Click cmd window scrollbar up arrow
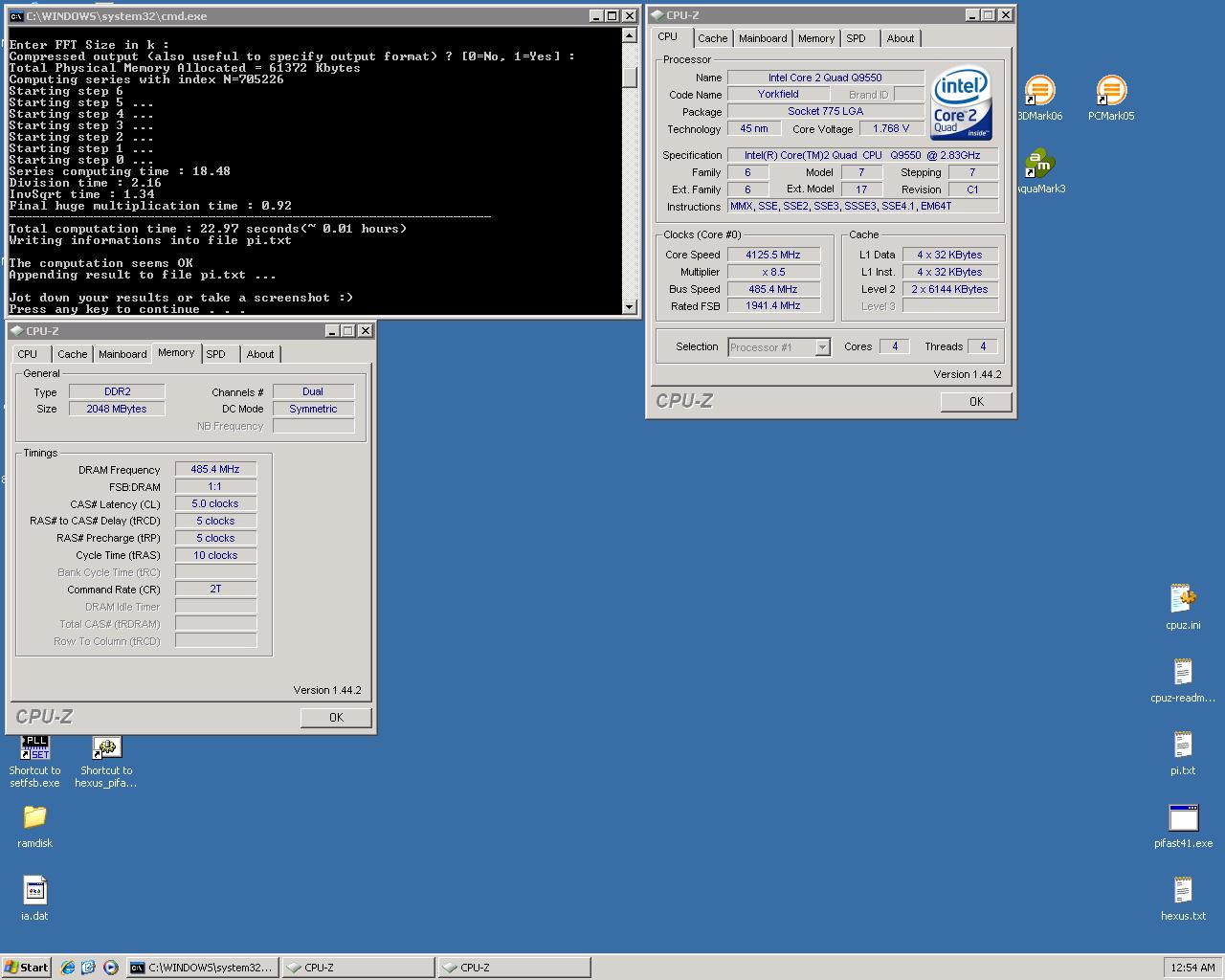 (x=629, y=35)
